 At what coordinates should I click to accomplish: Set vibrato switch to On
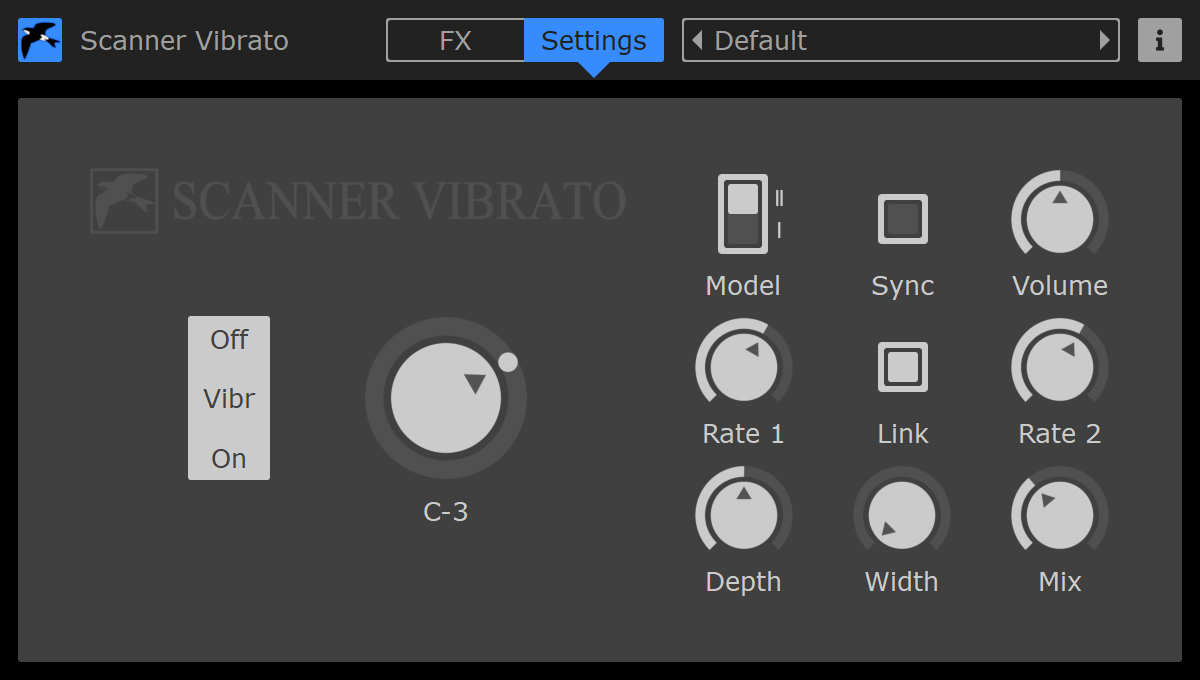(229, 459)
